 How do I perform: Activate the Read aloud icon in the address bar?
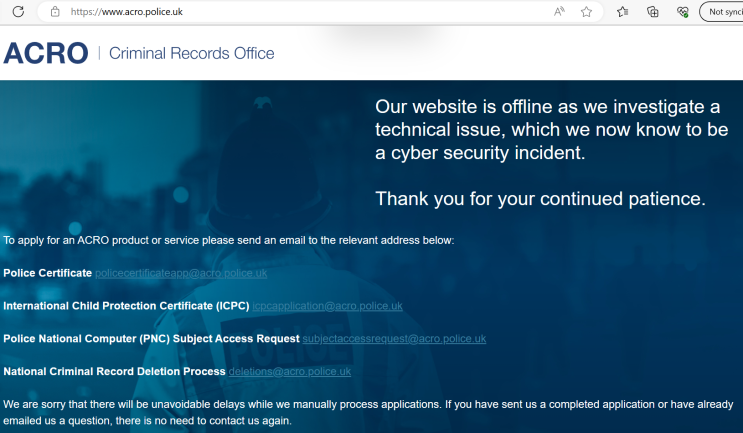click(559, 11)
